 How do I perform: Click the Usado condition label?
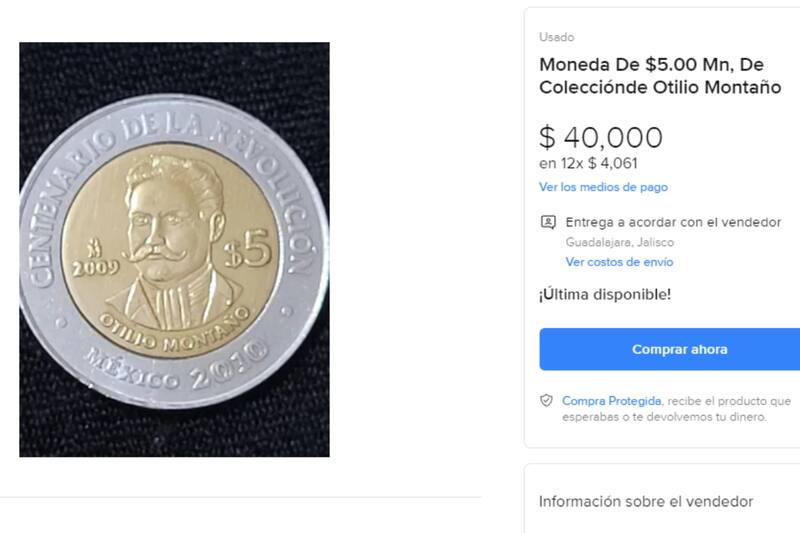click(556, 37)
